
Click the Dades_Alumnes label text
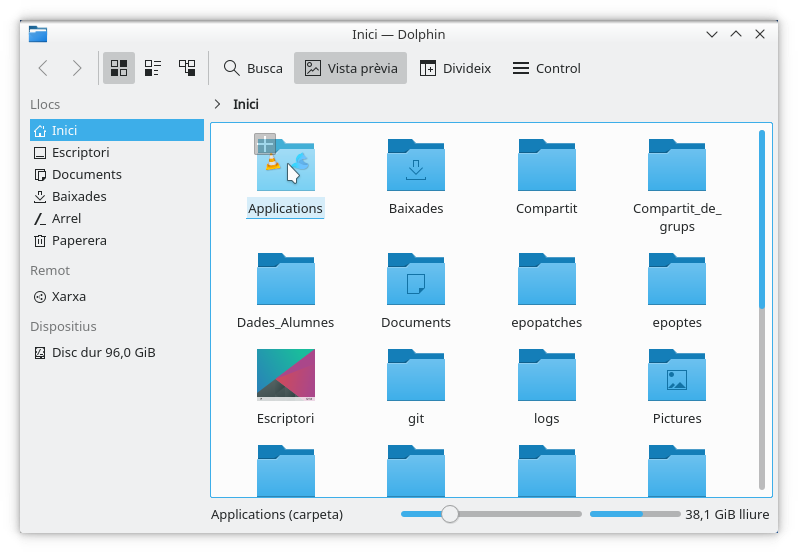286,323
